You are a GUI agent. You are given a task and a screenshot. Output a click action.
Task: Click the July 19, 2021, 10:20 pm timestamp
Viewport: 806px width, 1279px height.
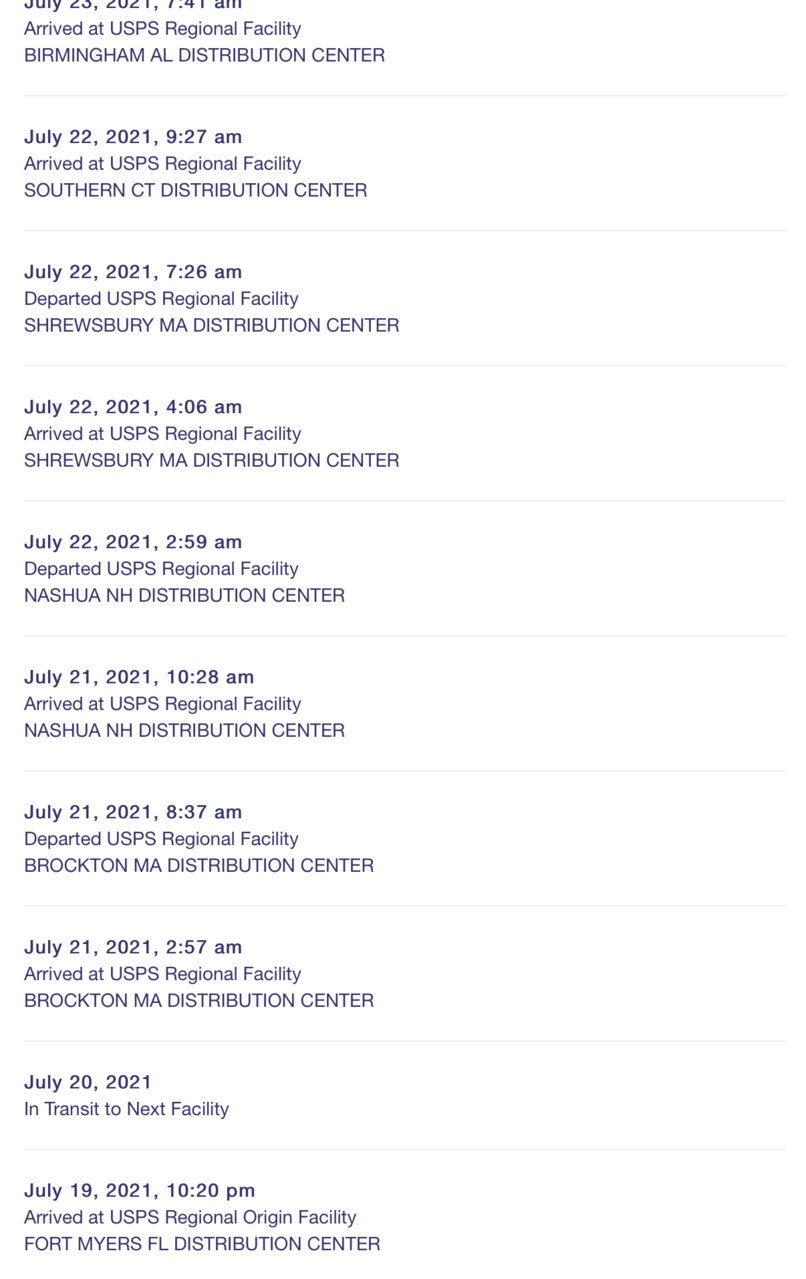click(140, 1190)
